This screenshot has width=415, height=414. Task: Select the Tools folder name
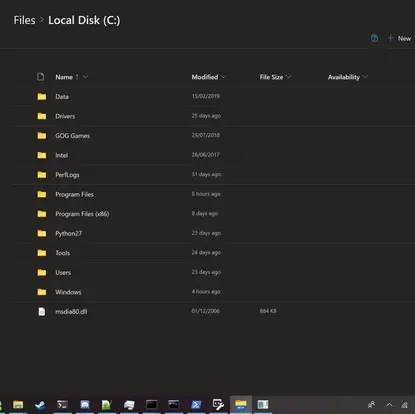[63, 253]
